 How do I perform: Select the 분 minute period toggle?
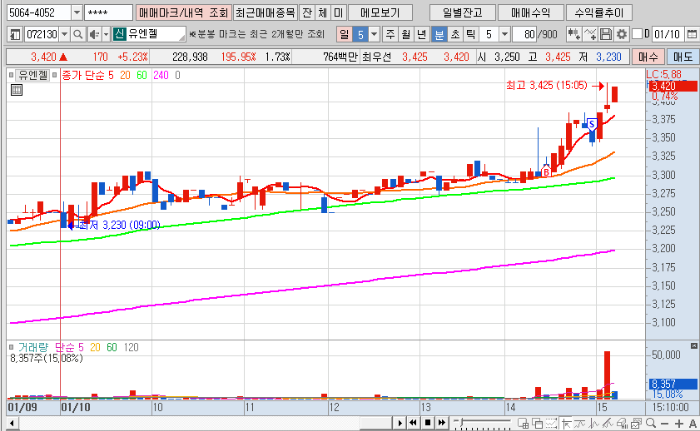[440, 34]
